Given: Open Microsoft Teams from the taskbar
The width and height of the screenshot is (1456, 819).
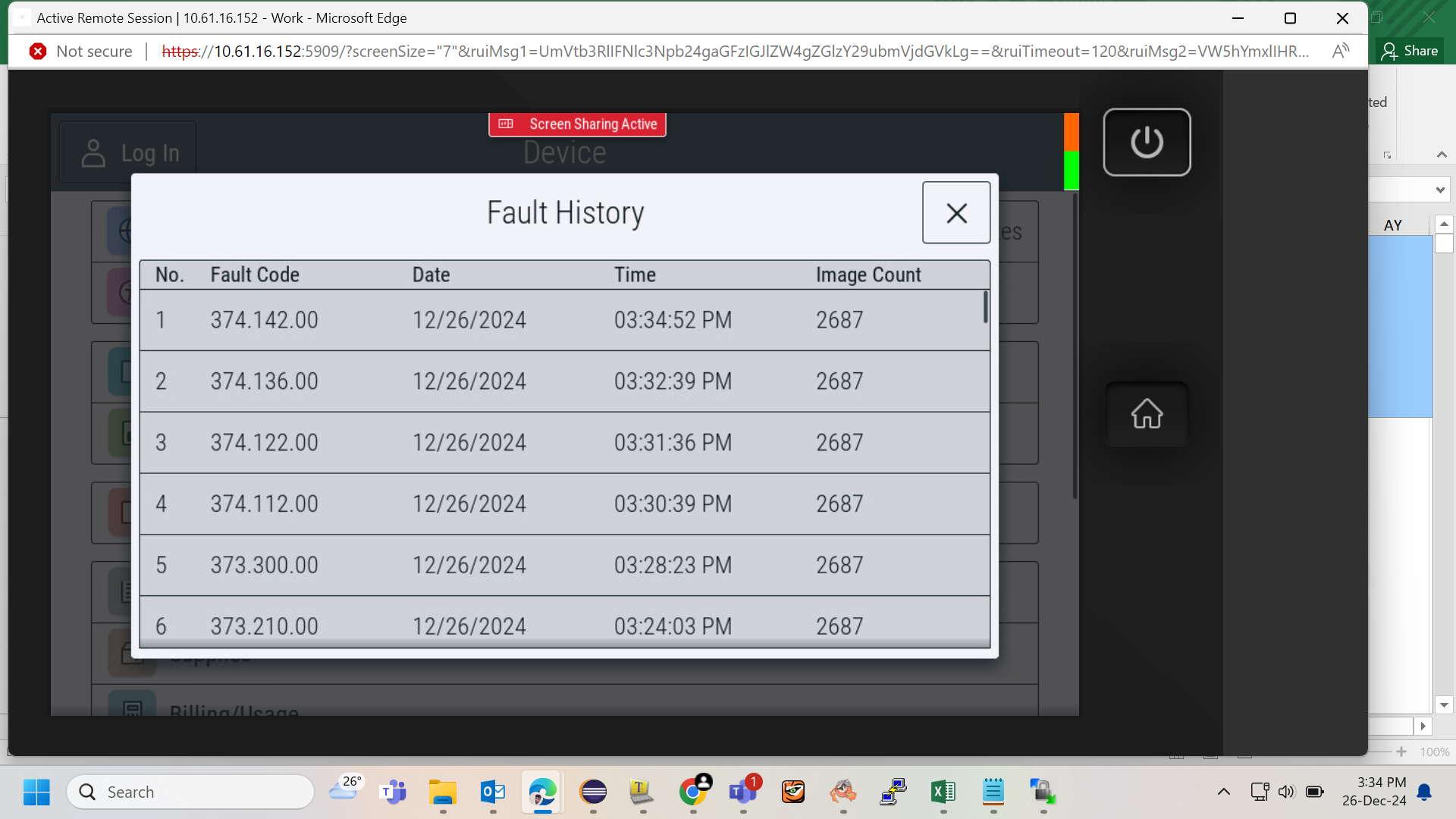Looking at the screenshot, I should pyautogui.click(x=393, y=792).
